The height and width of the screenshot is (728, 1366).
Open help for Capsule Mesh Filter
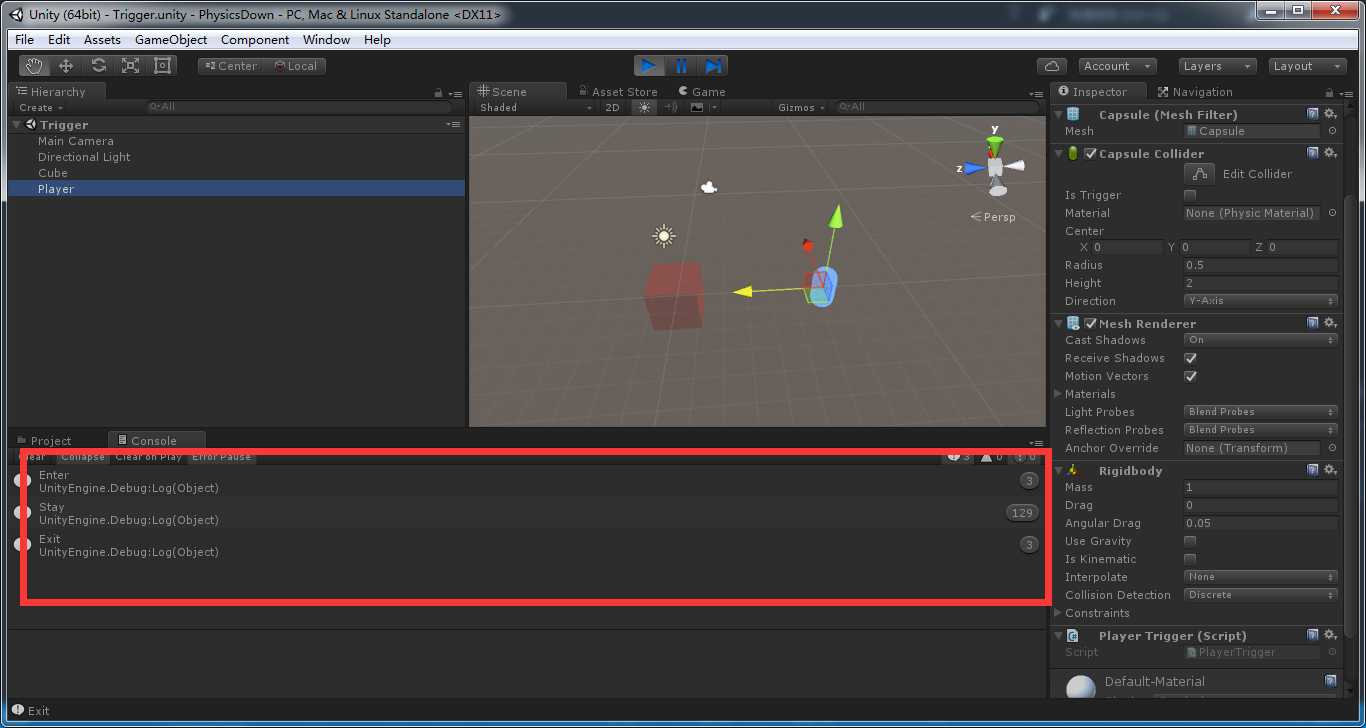pos(1313,114)
